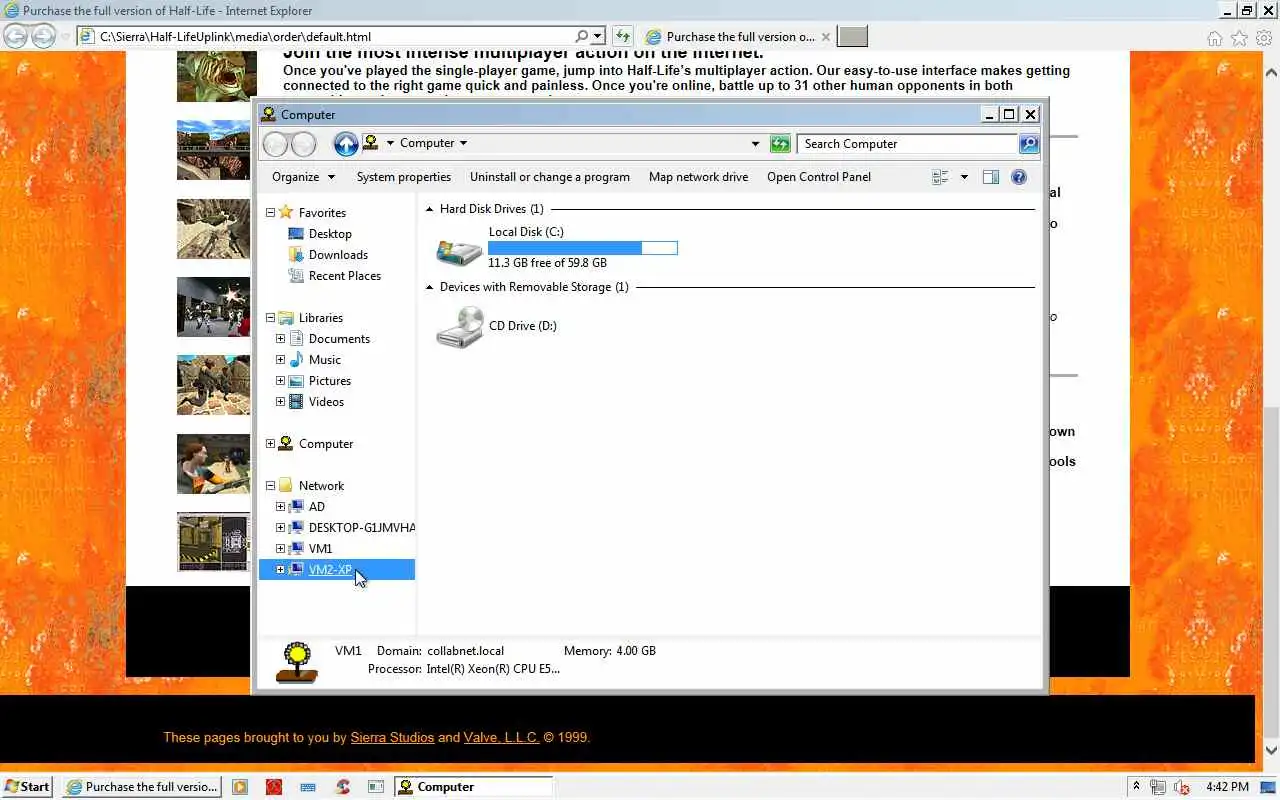Open the Organize menu
The height and width of the screenshot is (800, 1280).
303,177
